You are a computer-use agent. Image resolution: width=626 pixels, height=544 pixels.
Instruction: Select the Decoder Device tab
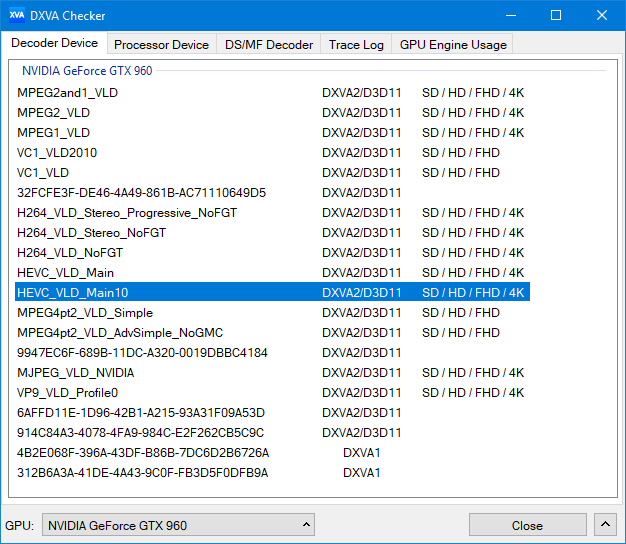point(55,43)
